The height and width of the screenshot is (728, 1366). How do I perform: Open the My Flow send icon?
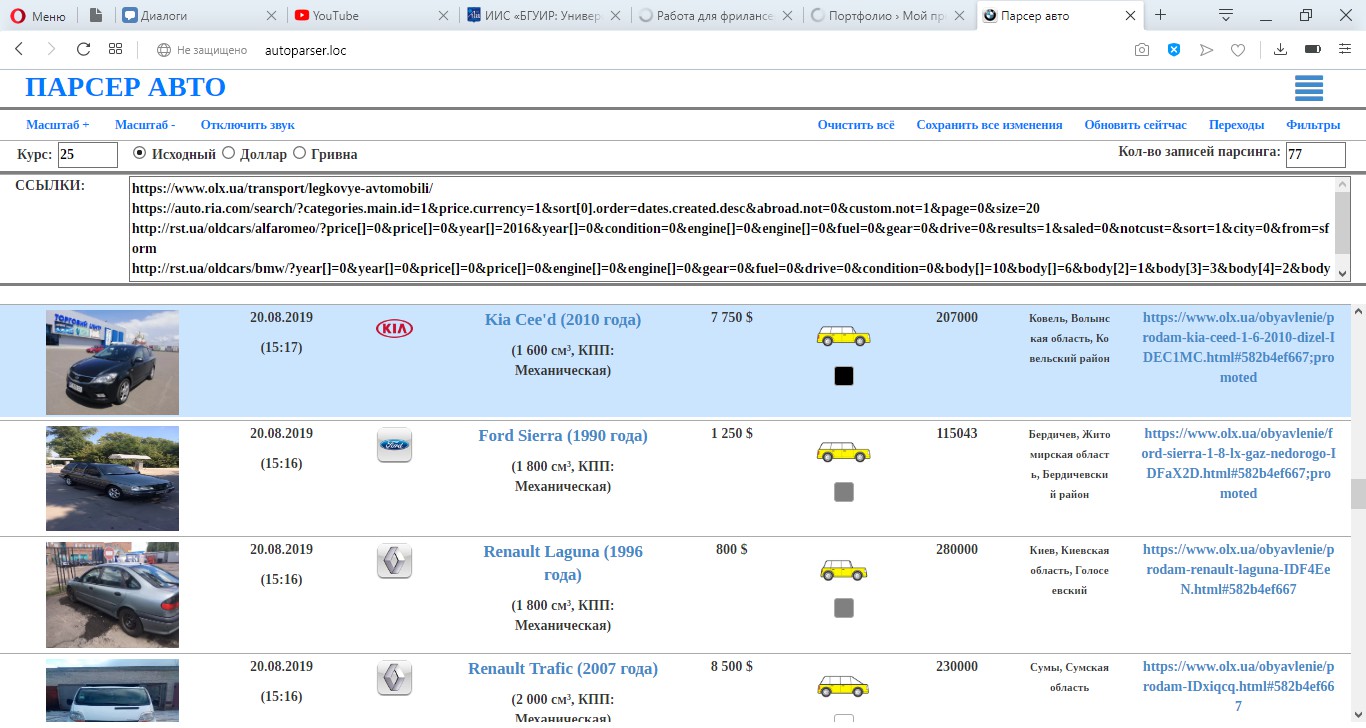point(1206,50)
